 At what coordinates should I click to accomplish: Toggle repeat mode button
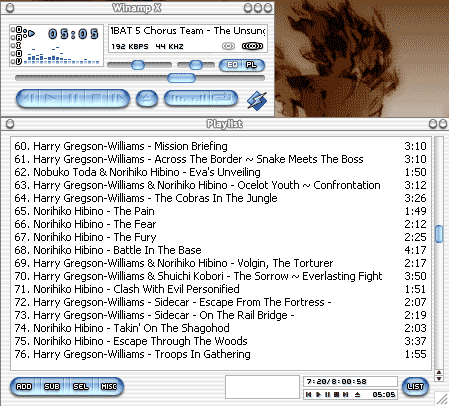coord(223,98)
